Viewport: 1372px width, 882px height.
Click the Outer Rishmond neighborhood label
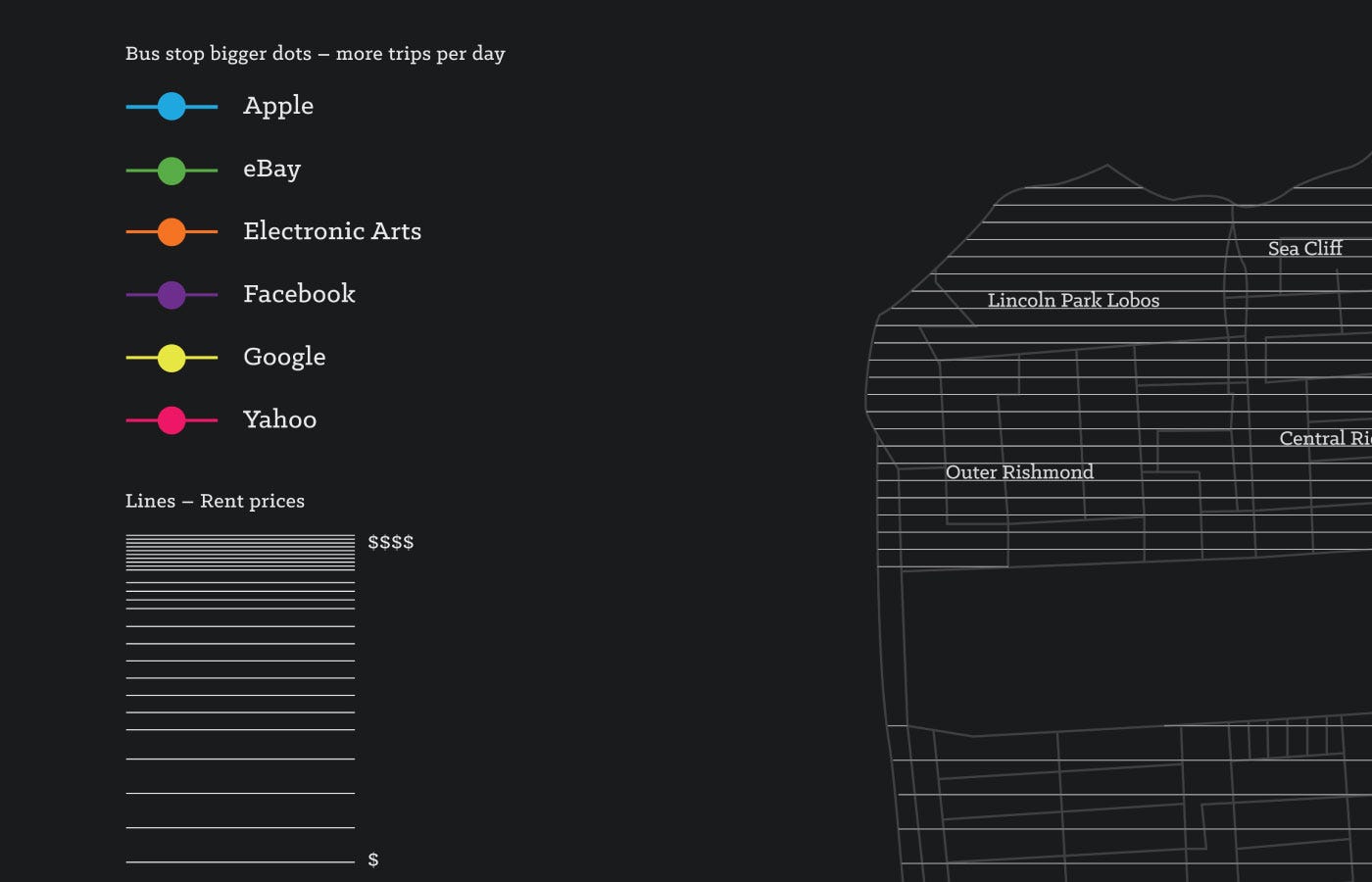[1019, 472]
